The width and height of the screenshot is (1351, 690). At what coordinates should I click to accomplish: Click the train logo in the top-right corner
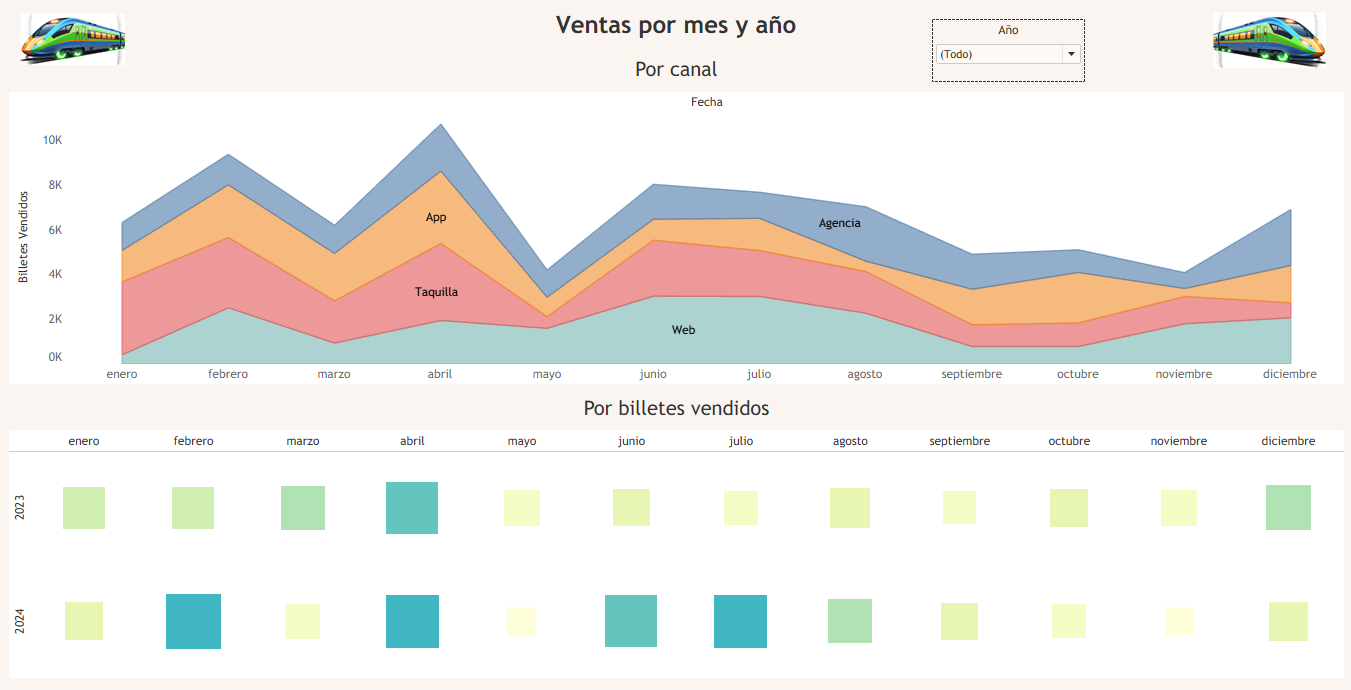1269,40
